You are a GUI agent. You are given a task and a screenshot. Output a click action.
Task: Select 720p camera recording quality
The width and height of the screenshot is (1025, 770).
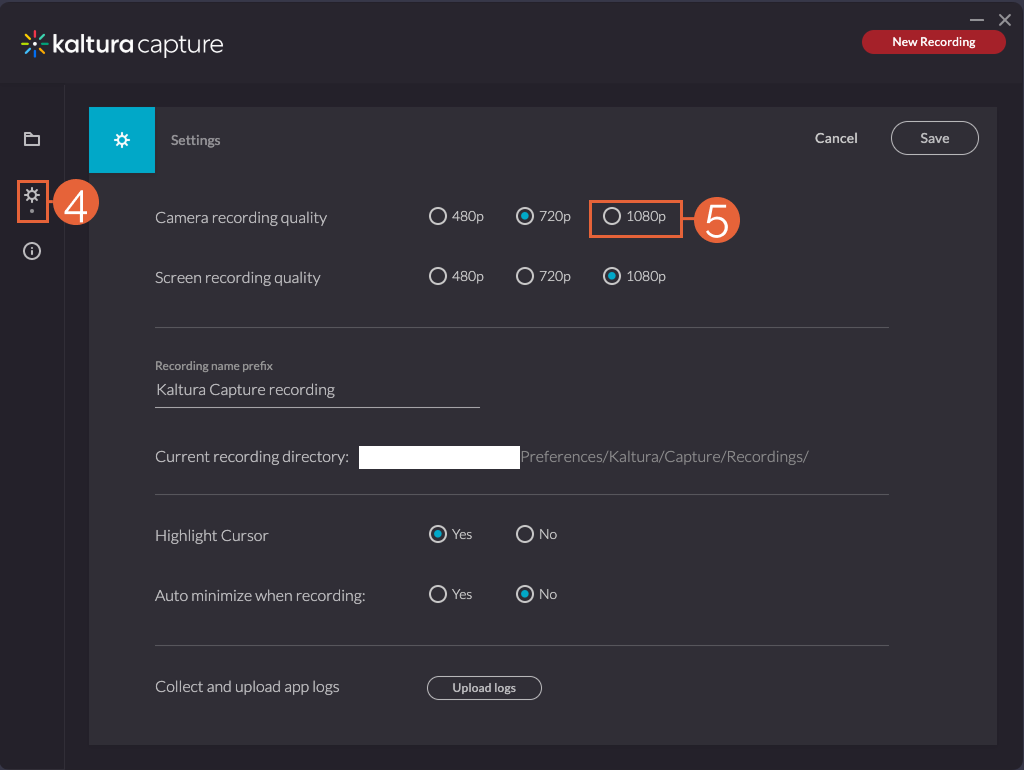coord(525,216)
